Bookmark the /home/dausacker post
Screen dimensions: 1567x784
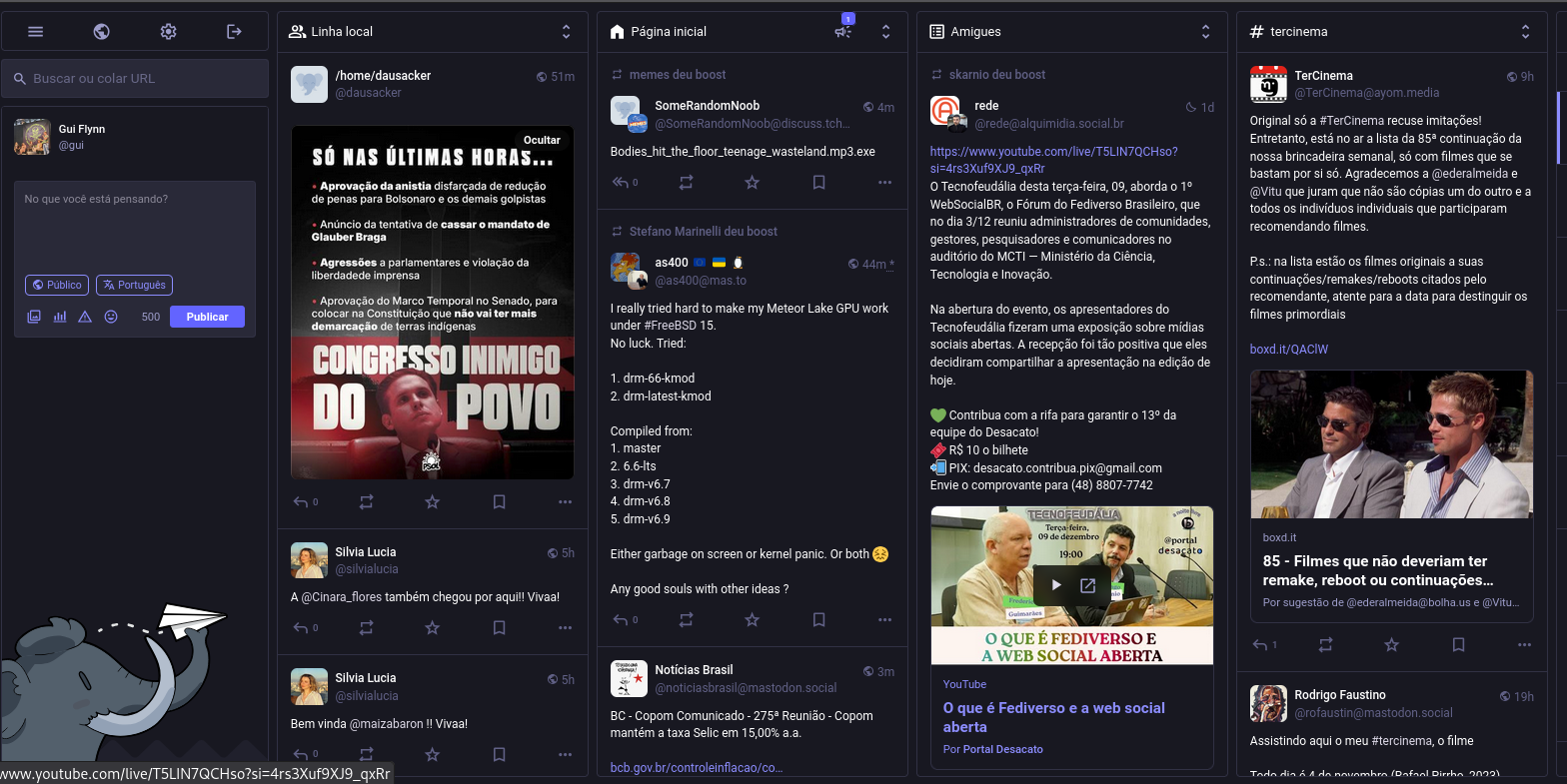point(499,501)
